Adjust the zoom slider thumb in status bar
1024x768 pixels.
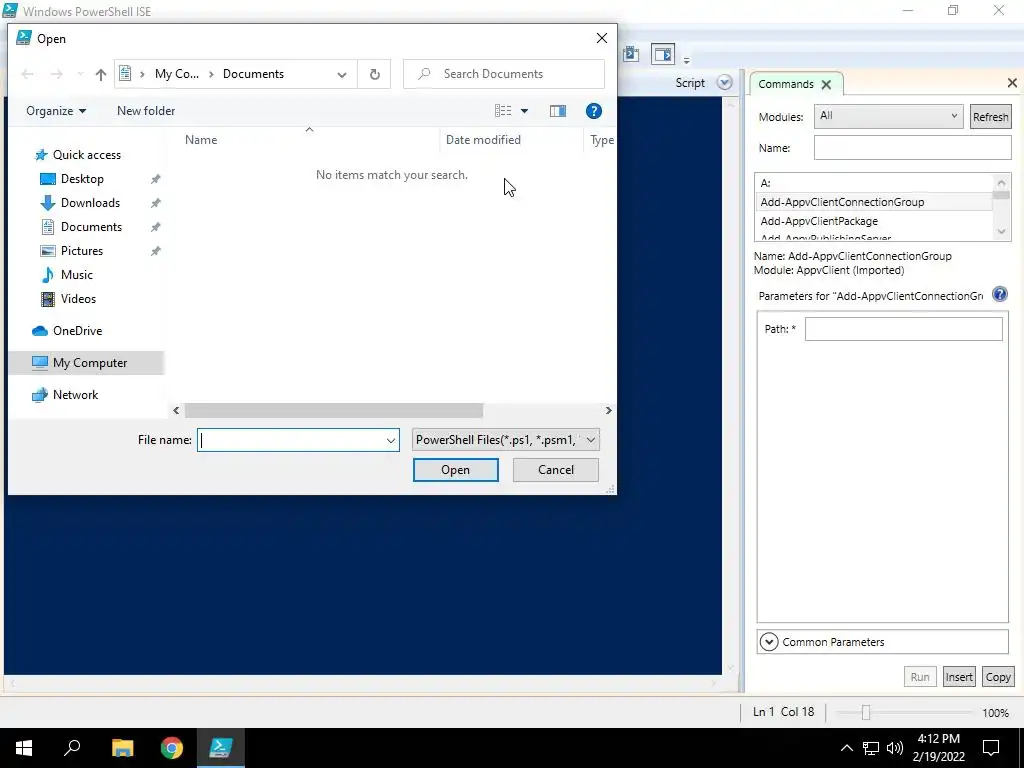click(x=866, y=712)
